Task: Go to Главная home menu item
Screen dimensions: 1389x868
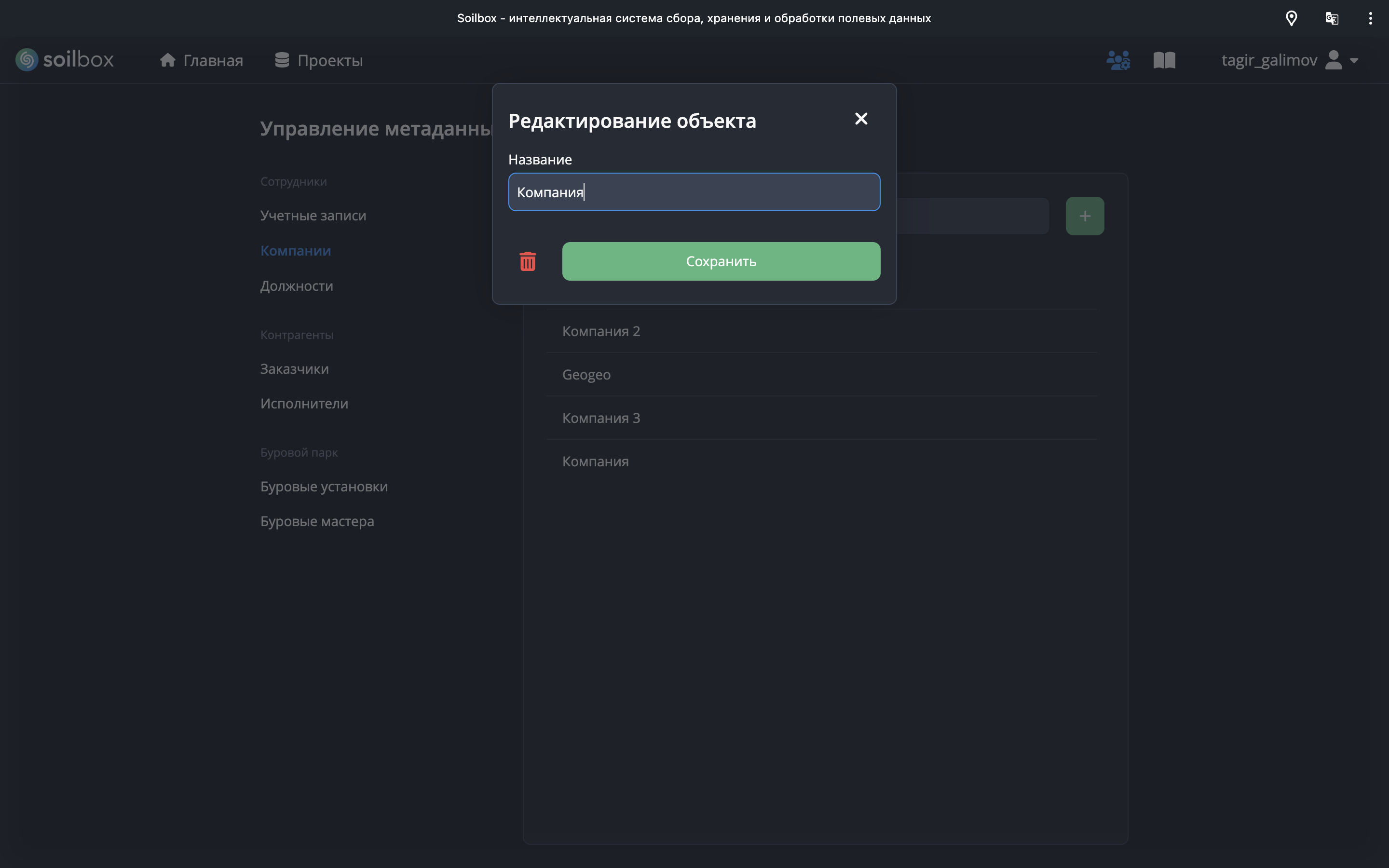Action: [202, 60]
